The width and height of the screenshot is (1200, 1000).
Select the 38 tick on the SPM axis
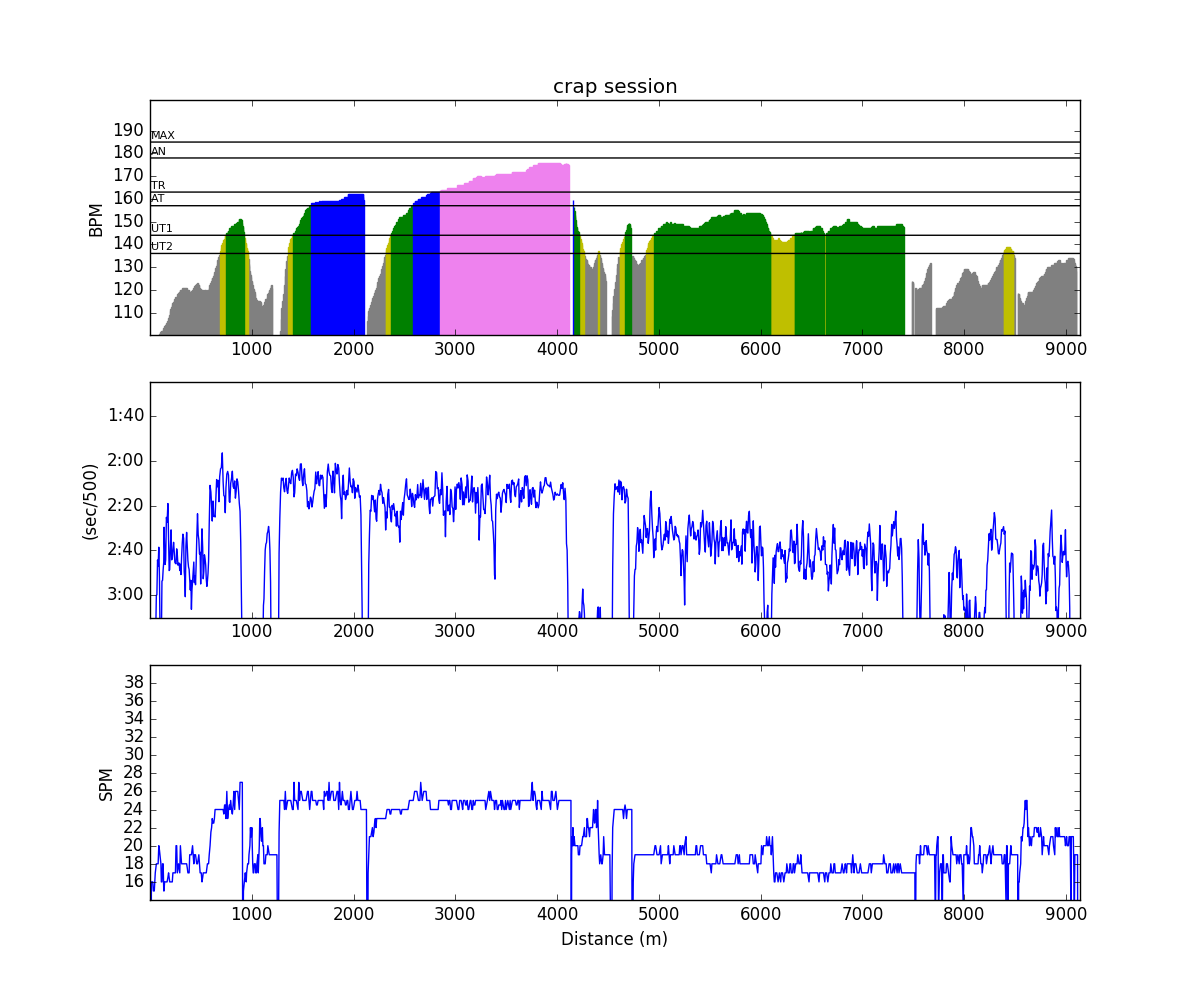tap(132, 682)
